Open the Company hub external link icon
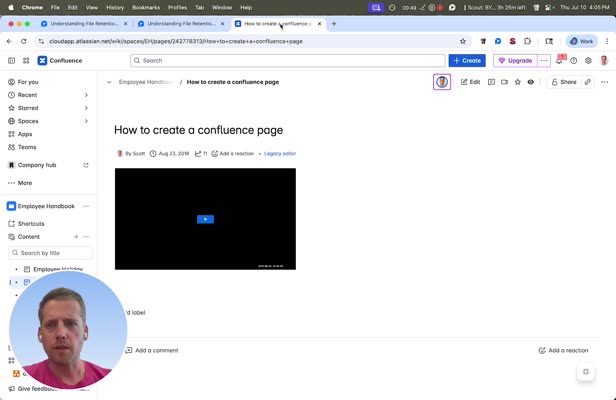This screenshot has height=400, width=616. (x=86, y=165)
